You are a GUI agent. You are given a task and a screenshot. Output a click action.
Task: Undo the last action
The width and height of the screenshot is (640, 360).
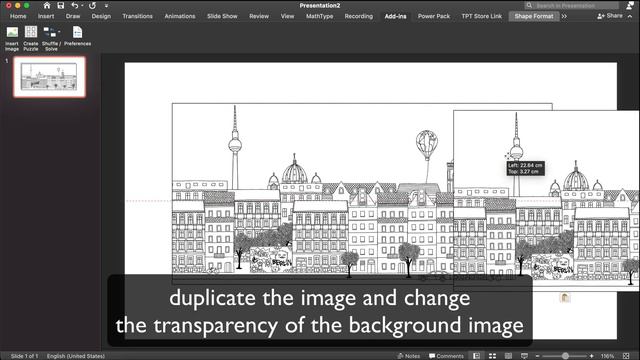[x=74, y=5]
